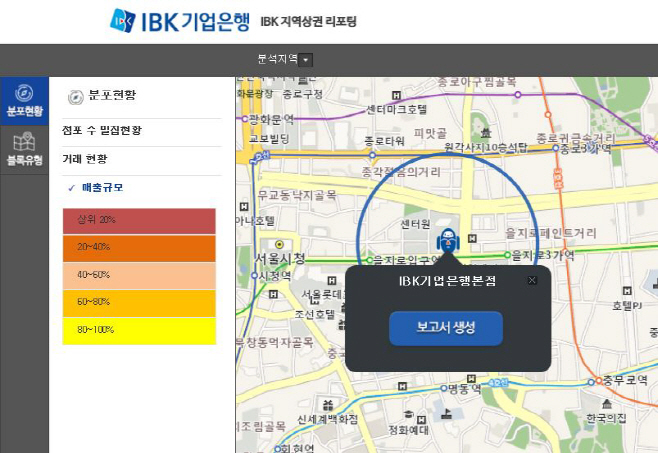Click the 20~40% orange legend swatch

(x=139, y=249)
